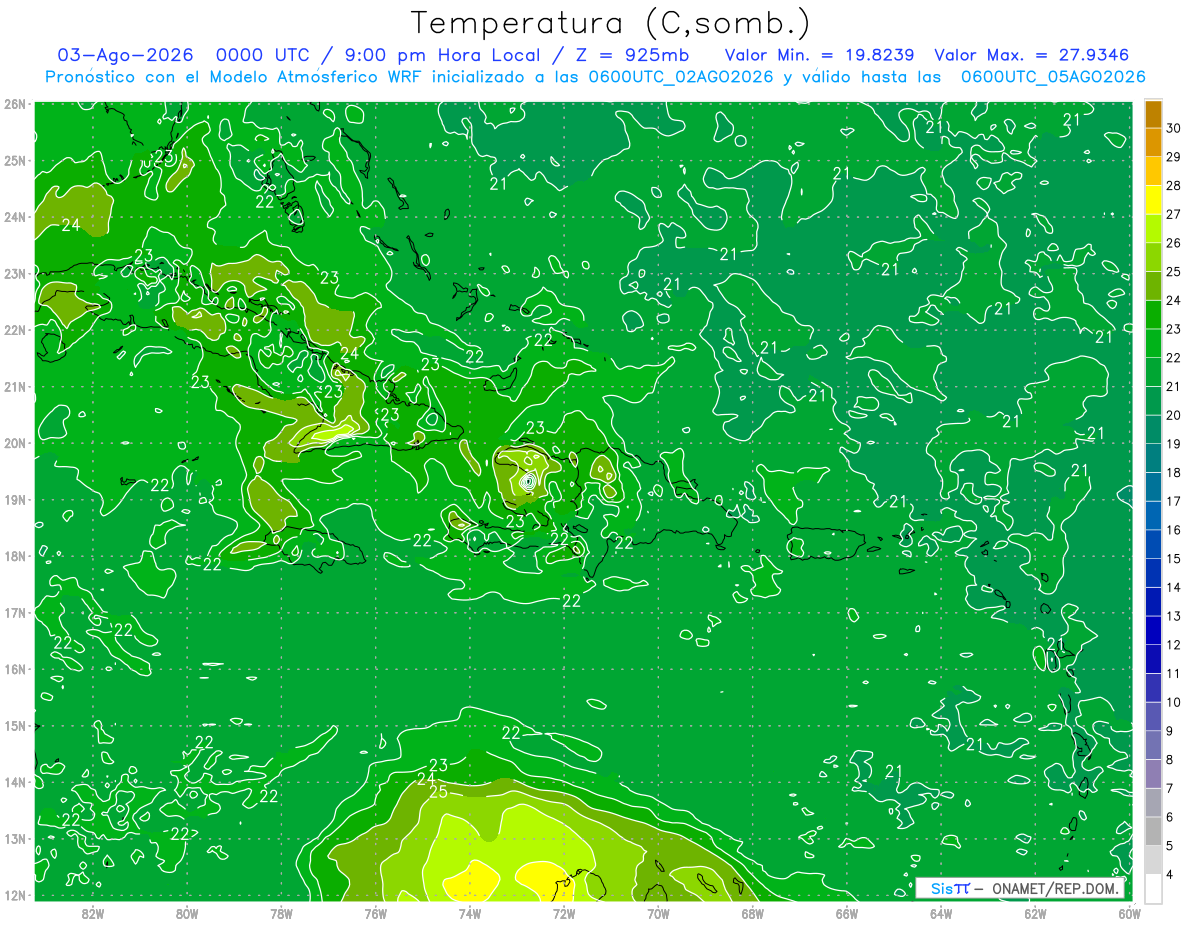Click the color scale label "7"
The width and height of the screenshot is (1200, 927).
1170,788
